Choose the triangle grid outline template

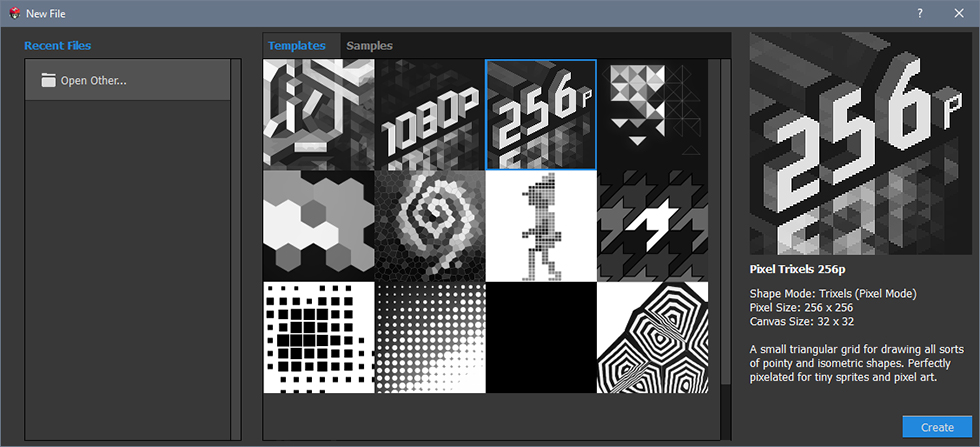point(652,114)
